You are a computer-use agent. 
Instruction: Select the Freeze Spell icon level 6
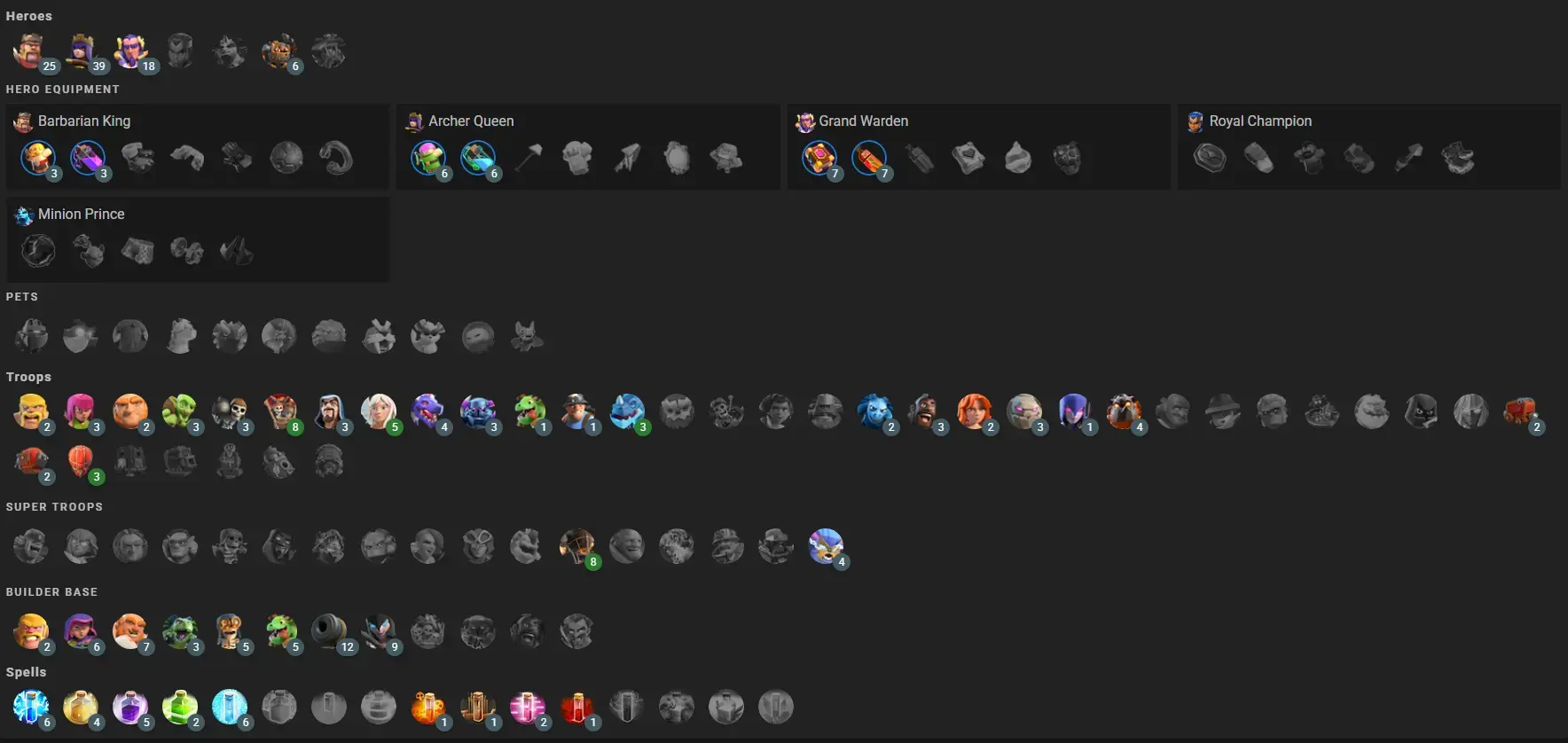230,707
